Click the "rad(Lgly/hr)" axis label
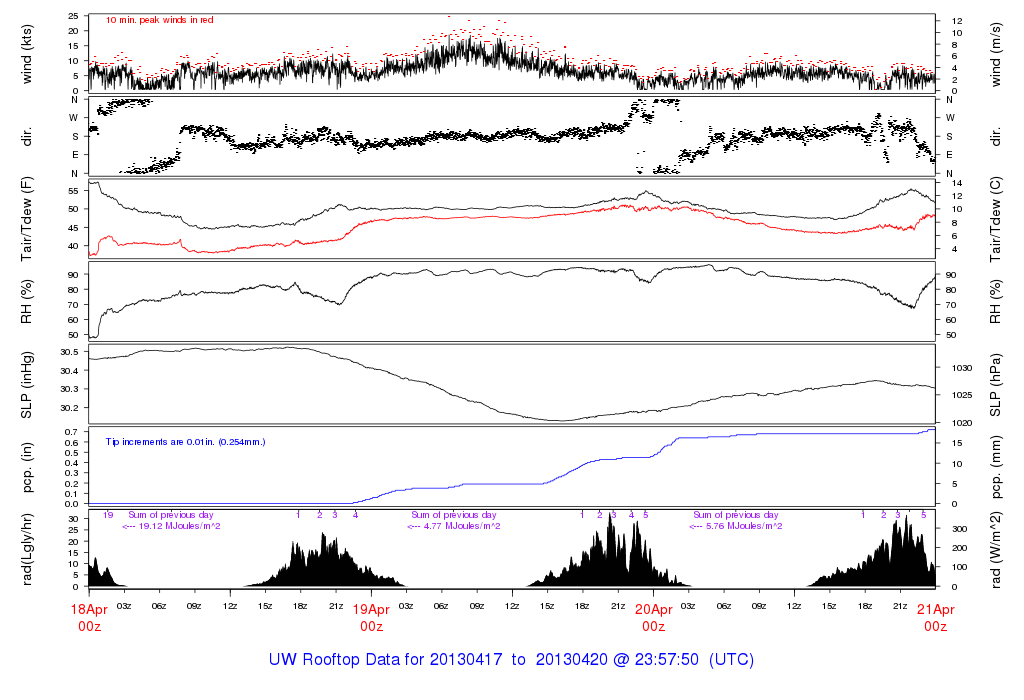 click(x=27, y=549)
